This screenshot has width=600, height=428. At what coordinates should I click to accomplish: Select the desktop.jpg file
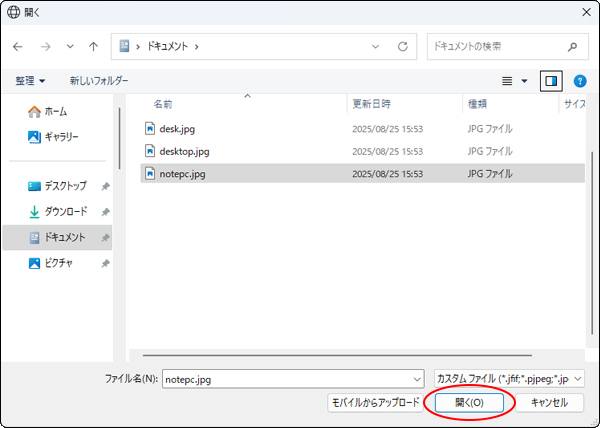pos(184,151)
